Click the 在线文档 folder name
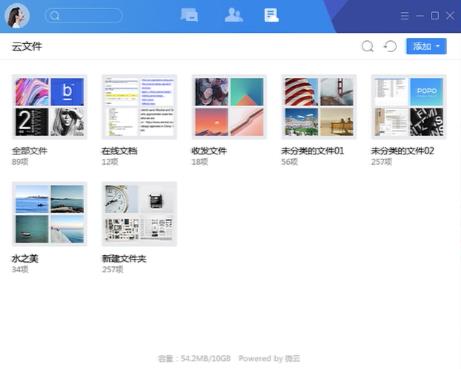Image resolution: width=461 pixels, height=369 pixels. (x=119, y=151)
